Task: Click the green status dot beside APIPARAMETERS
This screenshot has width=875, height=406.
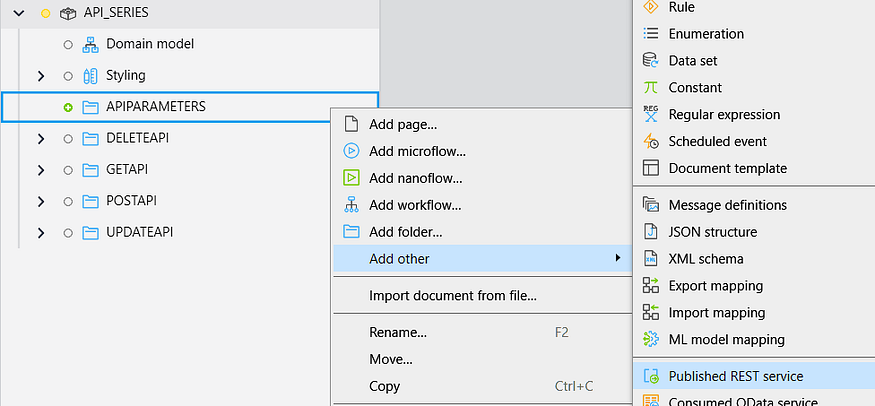Action: coord(68,107)
